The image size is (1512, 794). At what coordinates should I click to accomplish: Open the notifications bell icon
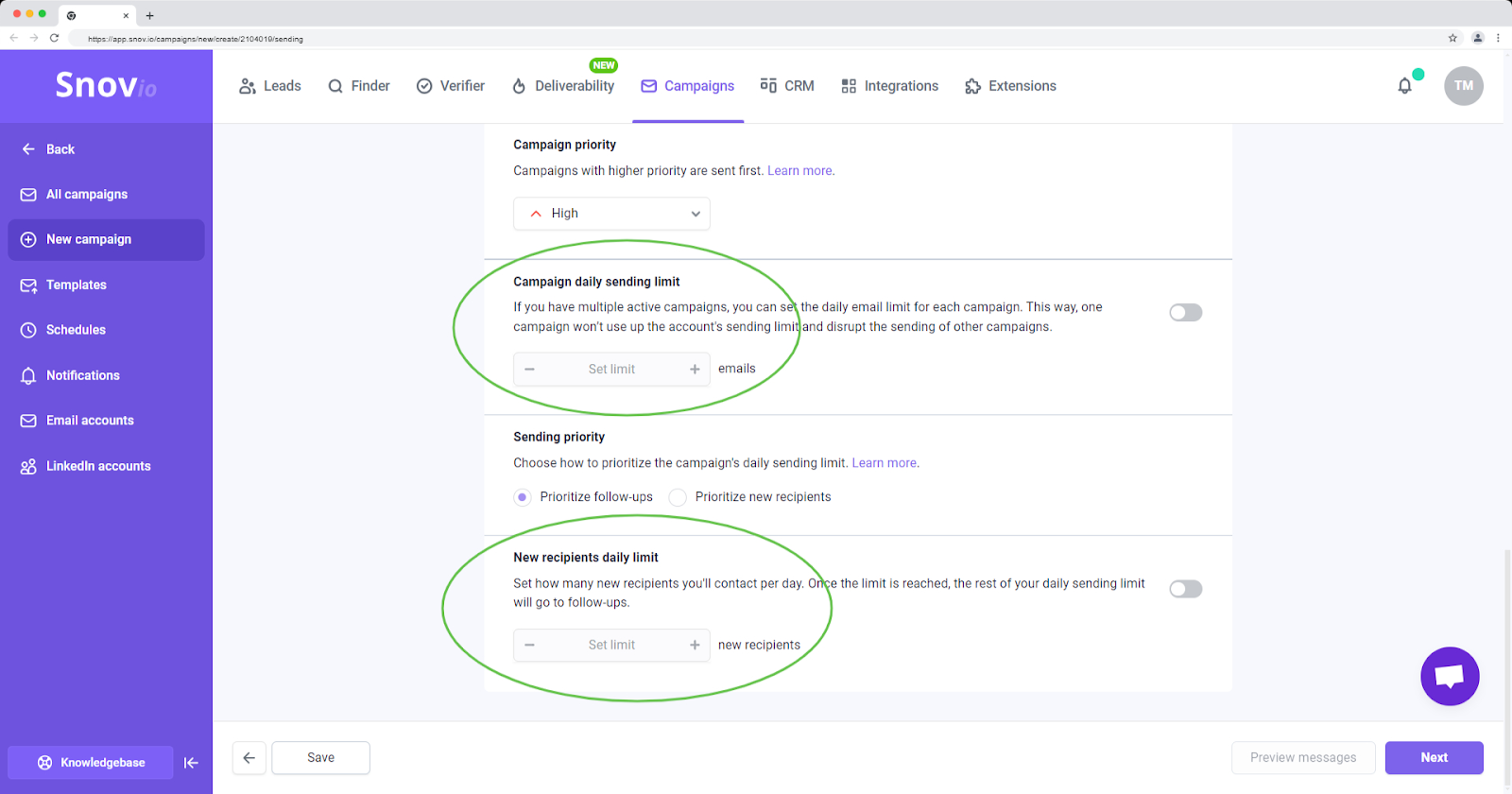pos(1405,86)
